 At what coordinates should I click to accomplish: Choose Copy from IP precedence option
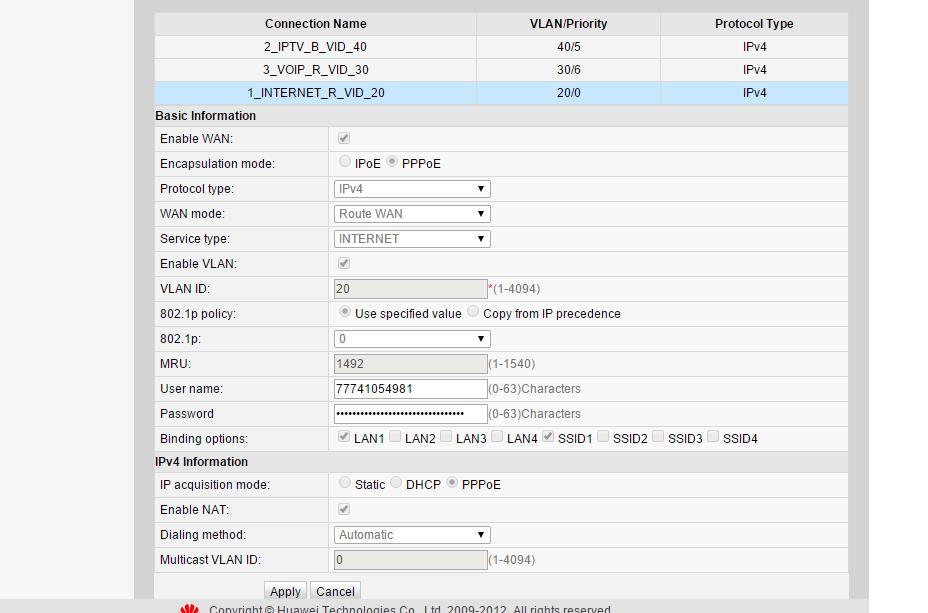(473, 312)
